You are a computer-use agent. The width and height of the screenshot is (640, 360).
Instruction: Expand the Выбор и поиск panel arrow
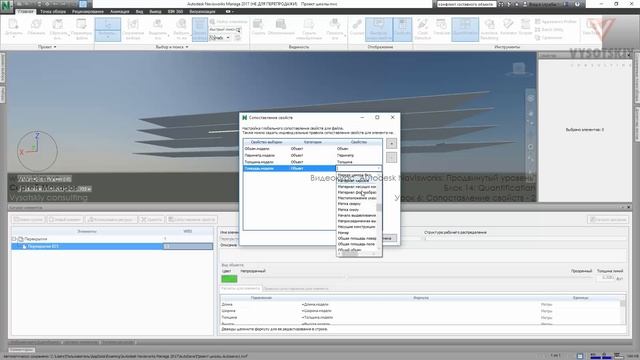pyautogui.click(x=187, y=47)
